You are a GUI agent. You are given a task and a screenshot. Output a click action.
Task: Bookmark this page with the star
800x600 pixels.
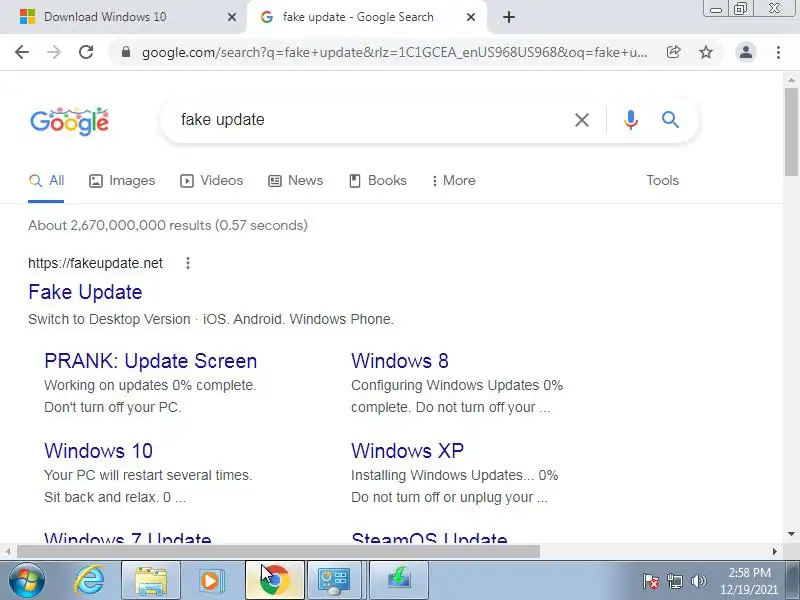[706, 52]
